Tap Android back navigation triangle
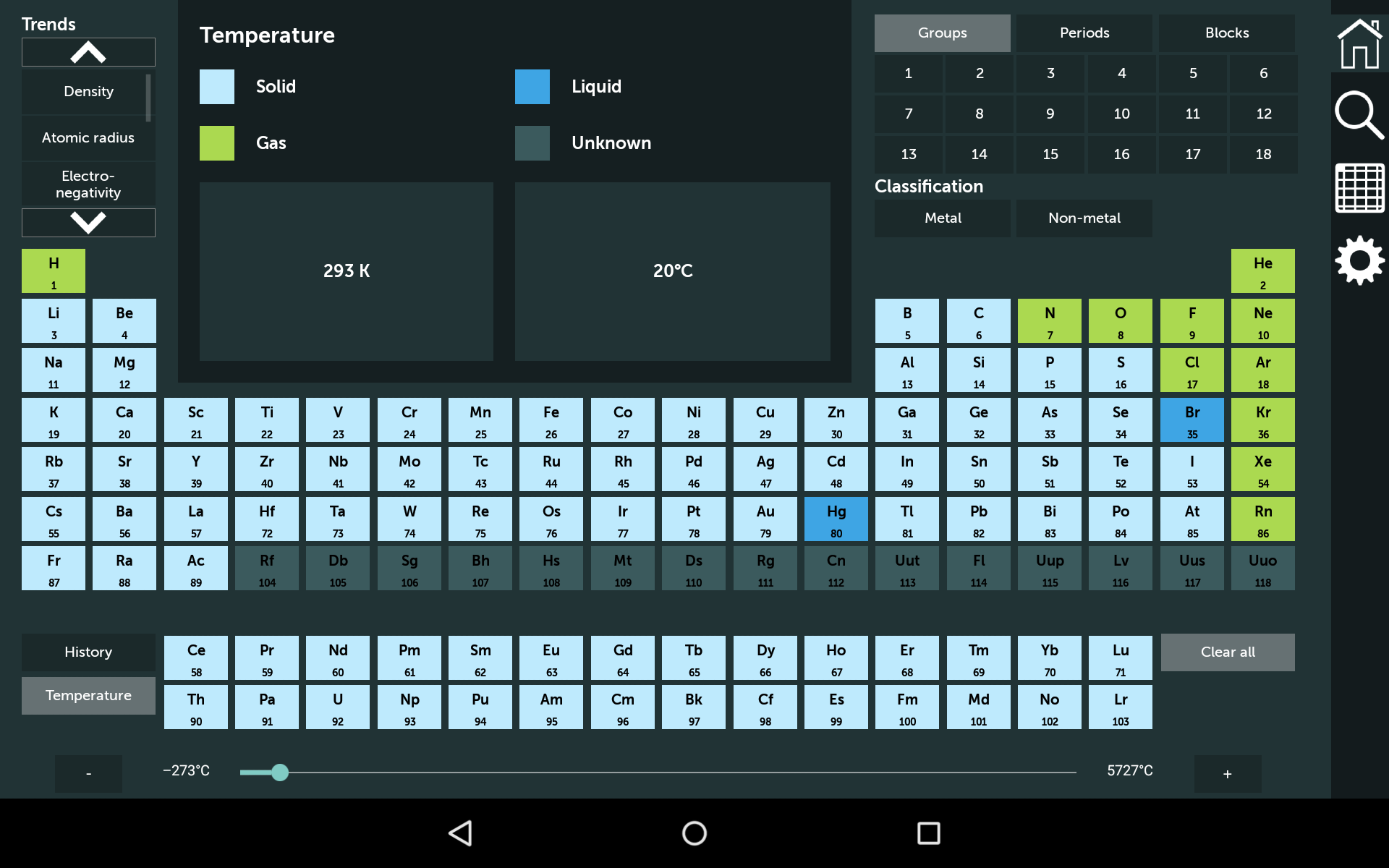The width and height of the screenshot is (1389, 868). tap(461, 833)
